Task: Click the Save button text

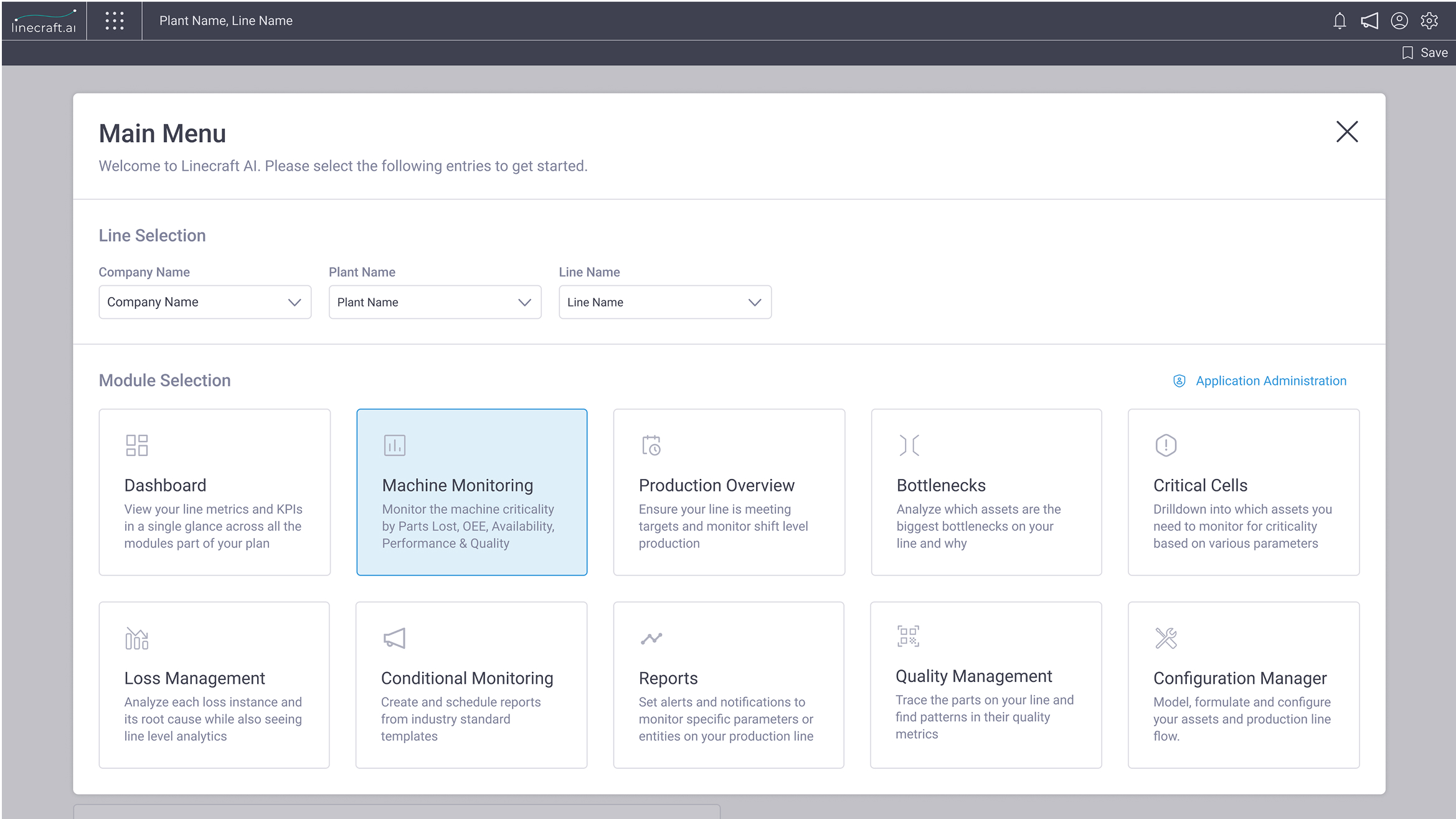Action: 1434,53
